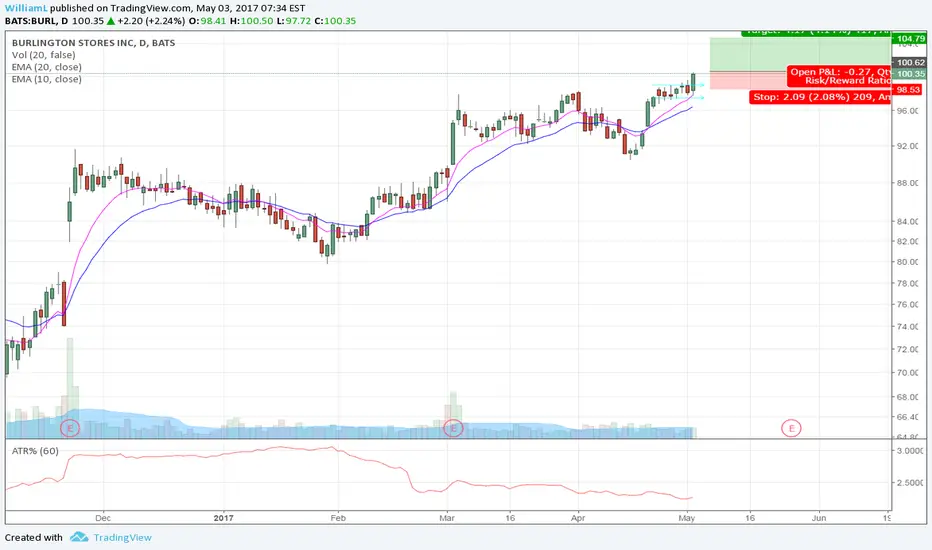Click the upcoming earnings E marker near Jun
The image size is (932, 550).
[x=791, y=428]
